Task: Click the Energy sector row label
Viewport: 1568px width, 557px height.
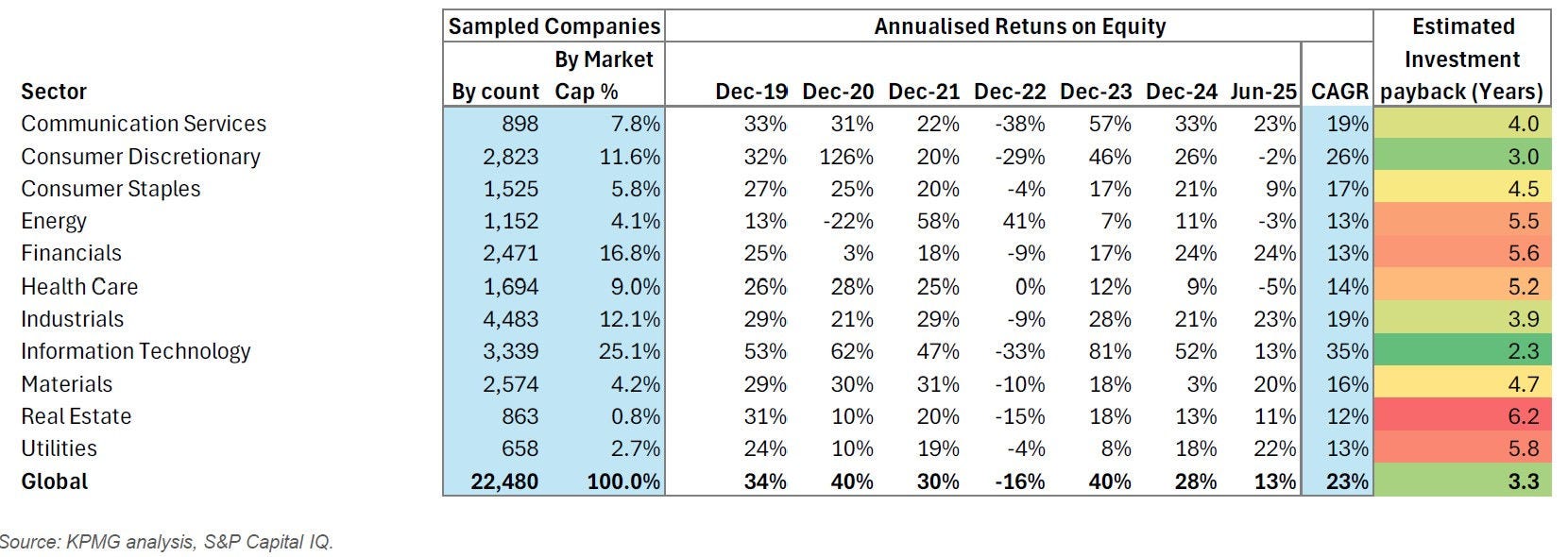Action: [x=54, y=221]
